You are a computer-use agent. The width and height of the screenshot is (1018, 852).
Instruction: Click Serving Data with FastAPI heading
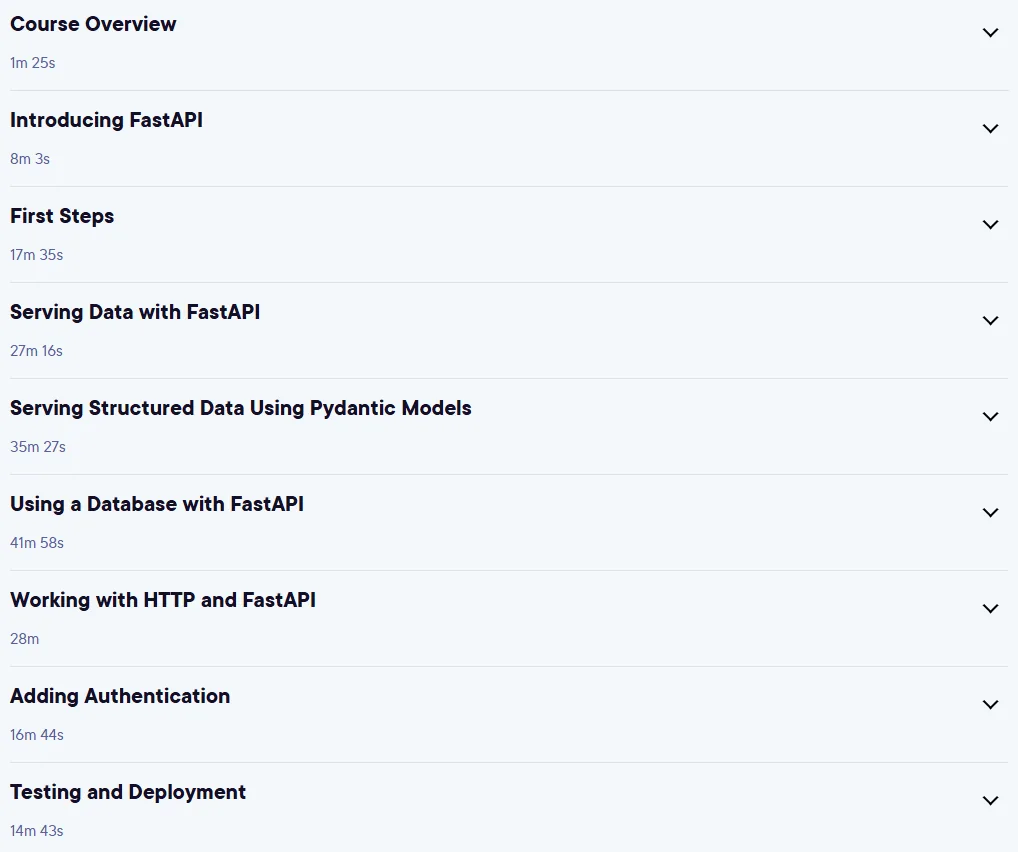(135, 312)
